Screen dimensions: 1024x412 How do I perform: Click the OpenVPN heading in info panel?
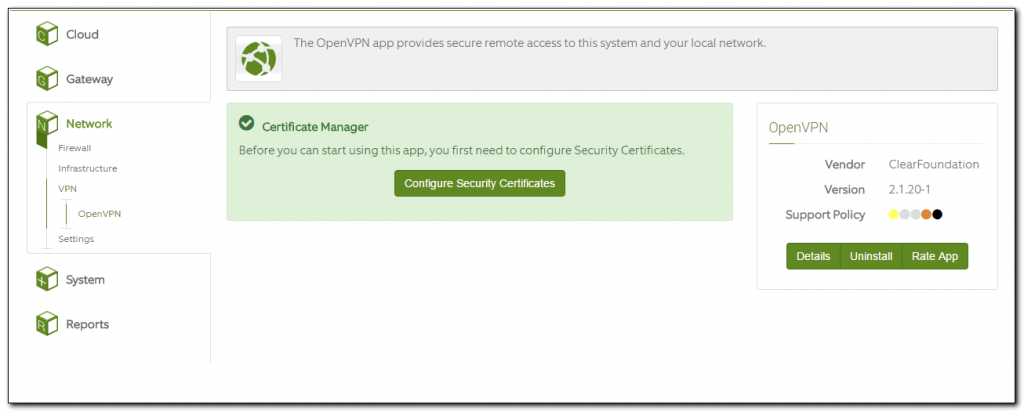click(798, 128)
